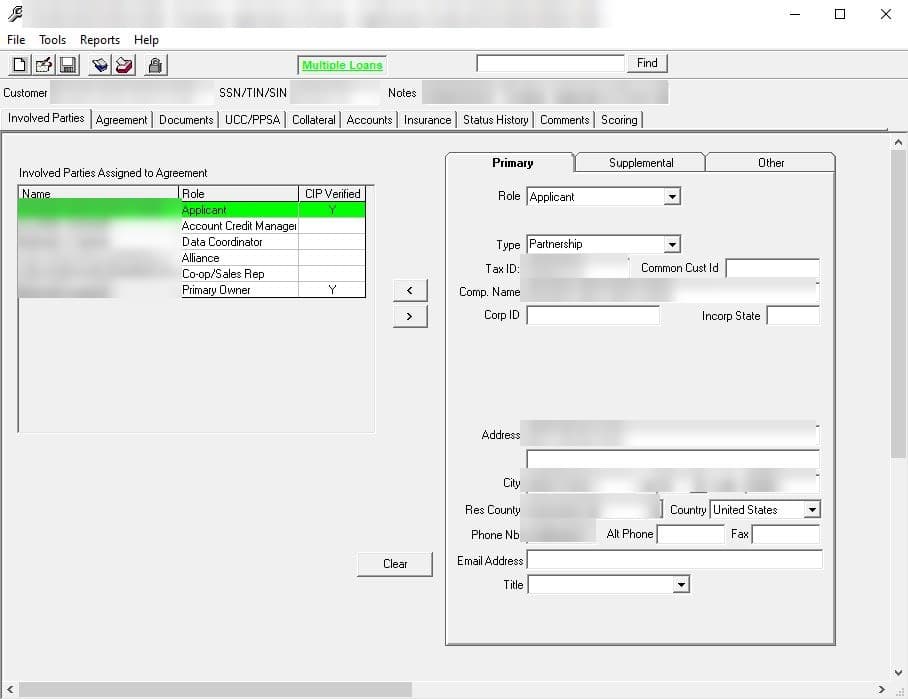Click the vertical scrollbar up arrow

pyautogui.click(x=898, y=142)
